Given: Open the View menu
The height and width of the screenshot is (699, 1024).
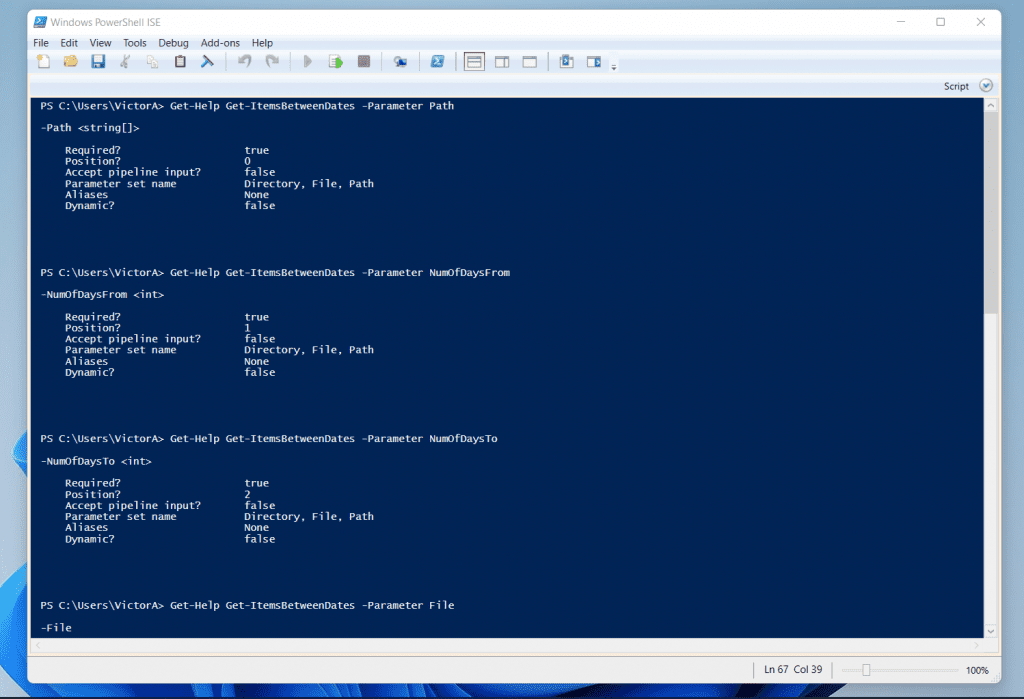Looking at the screenshot, I should 101,42.
